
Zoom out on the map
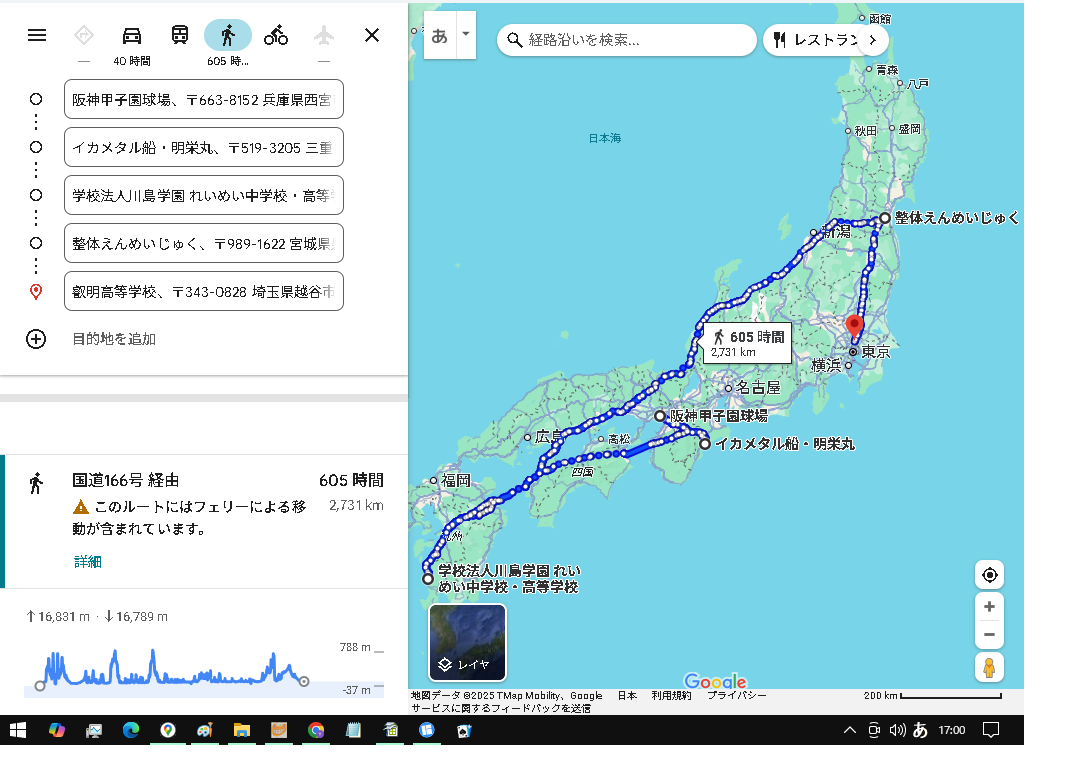click(989, 635)
